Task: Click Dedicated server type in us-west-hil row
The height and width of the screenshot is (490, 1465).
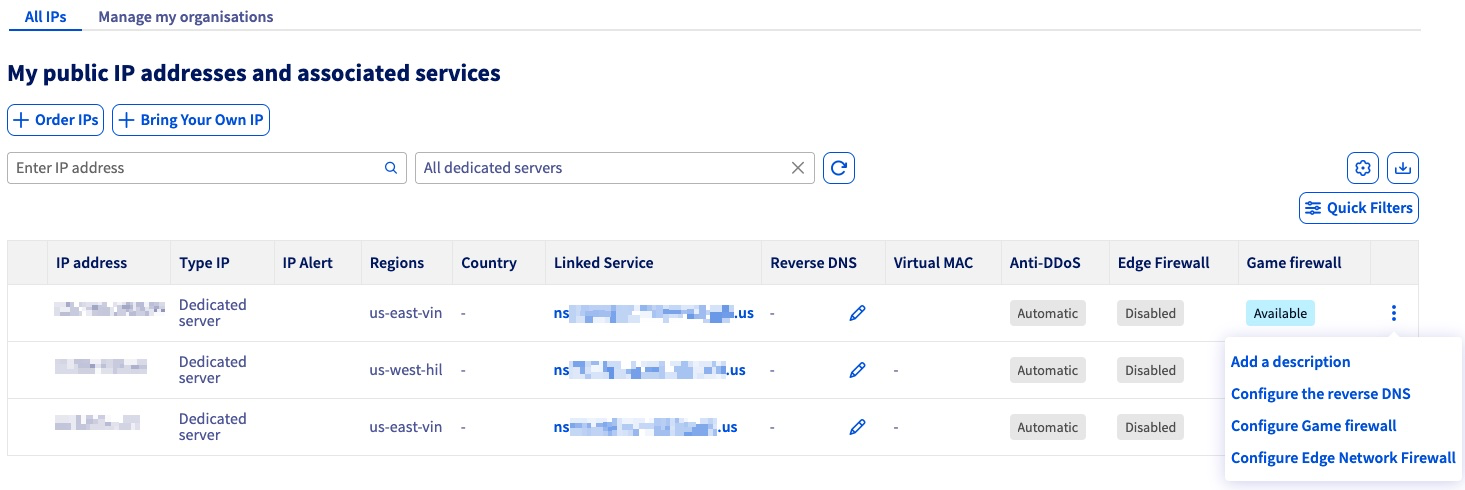Action: [213, 370]
